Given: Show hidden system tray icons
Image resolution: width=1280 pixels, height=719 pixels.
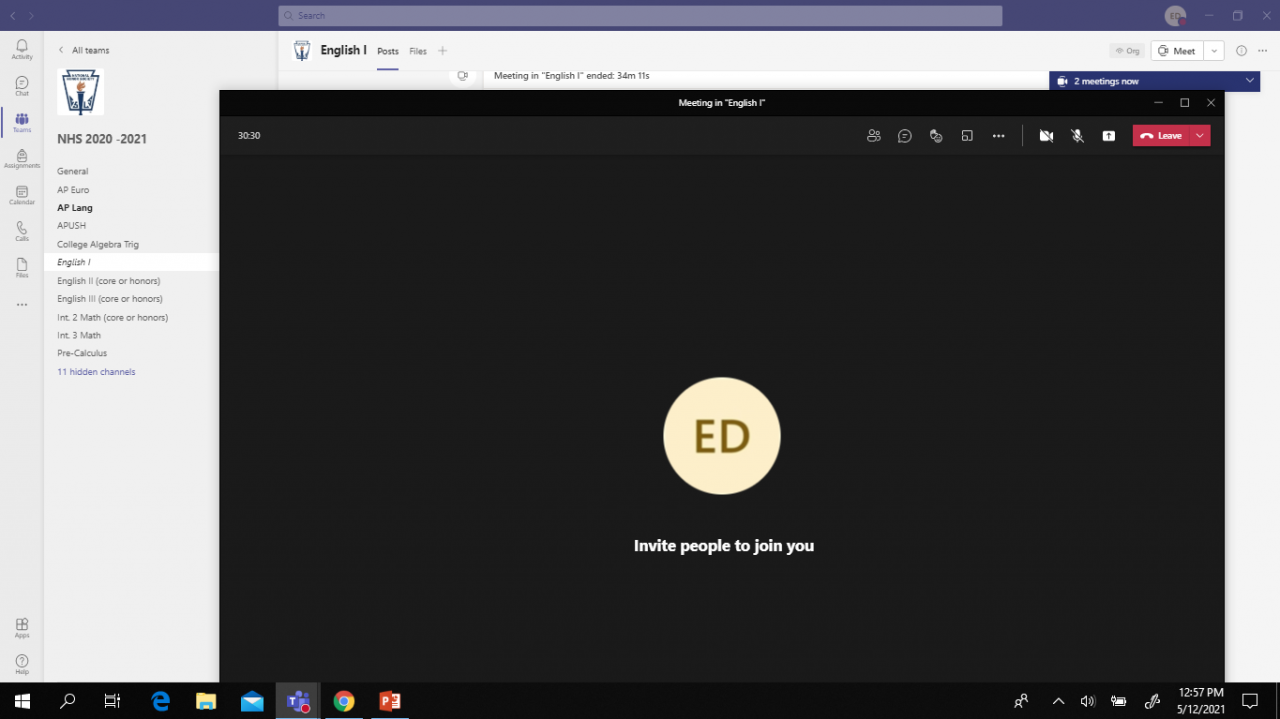Looking at the screenshot, I should click(1058, 701).
